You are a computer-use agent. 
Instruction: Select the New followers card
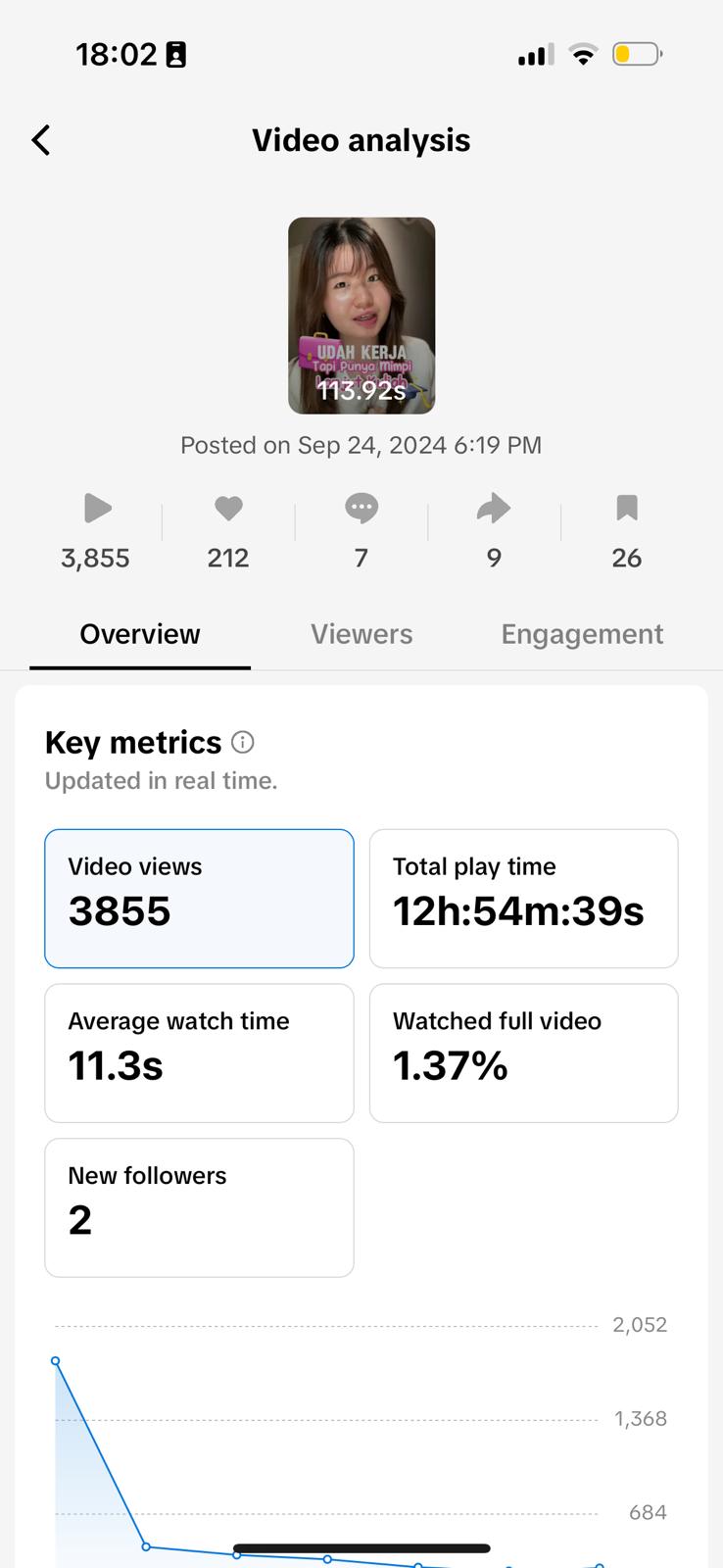click(199, 1207)
